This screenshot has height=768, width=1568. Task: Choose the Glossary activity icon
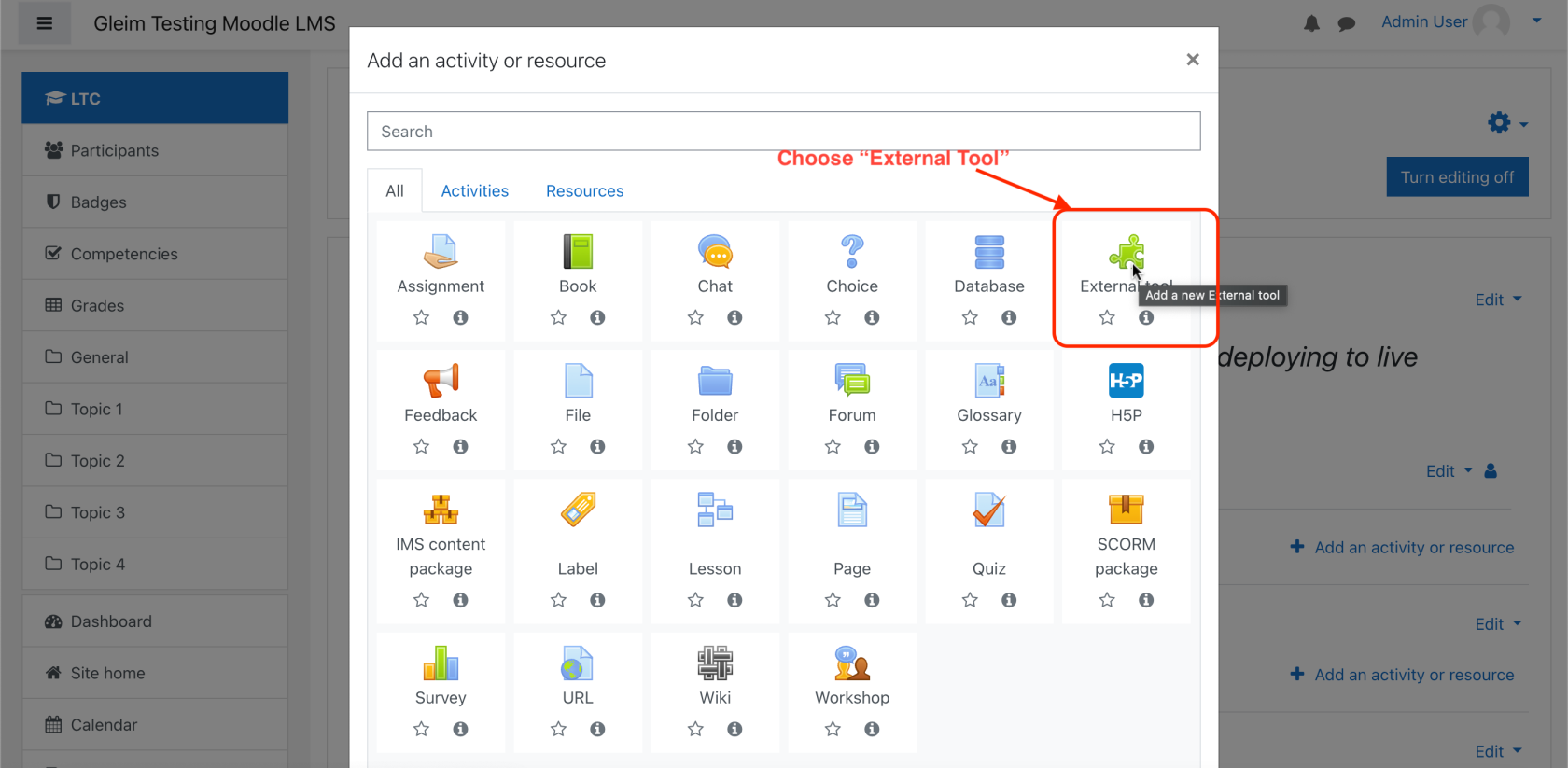989,381
